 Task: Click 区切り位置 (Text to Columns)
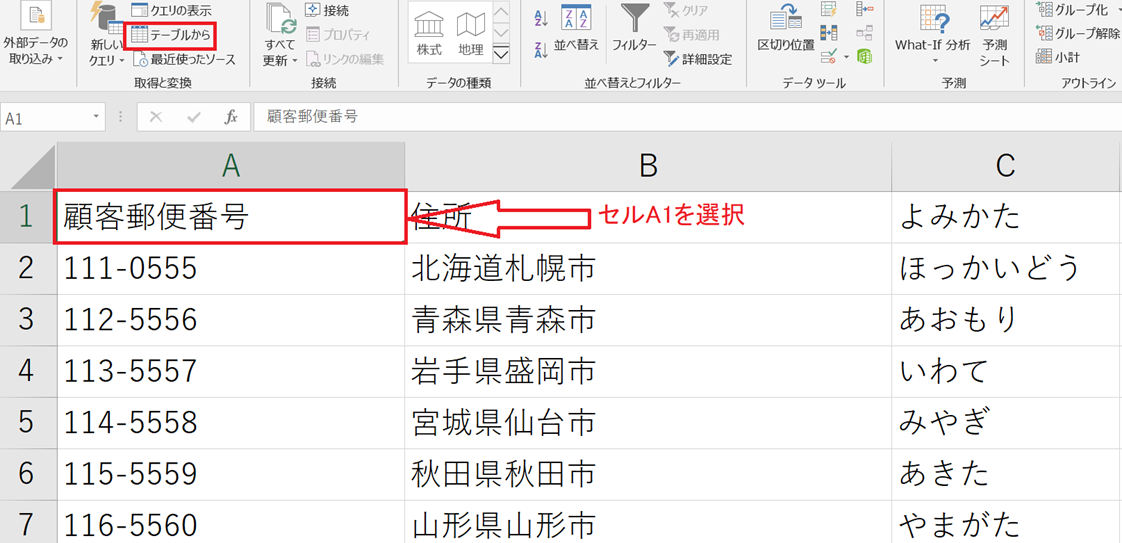(786, 30)
